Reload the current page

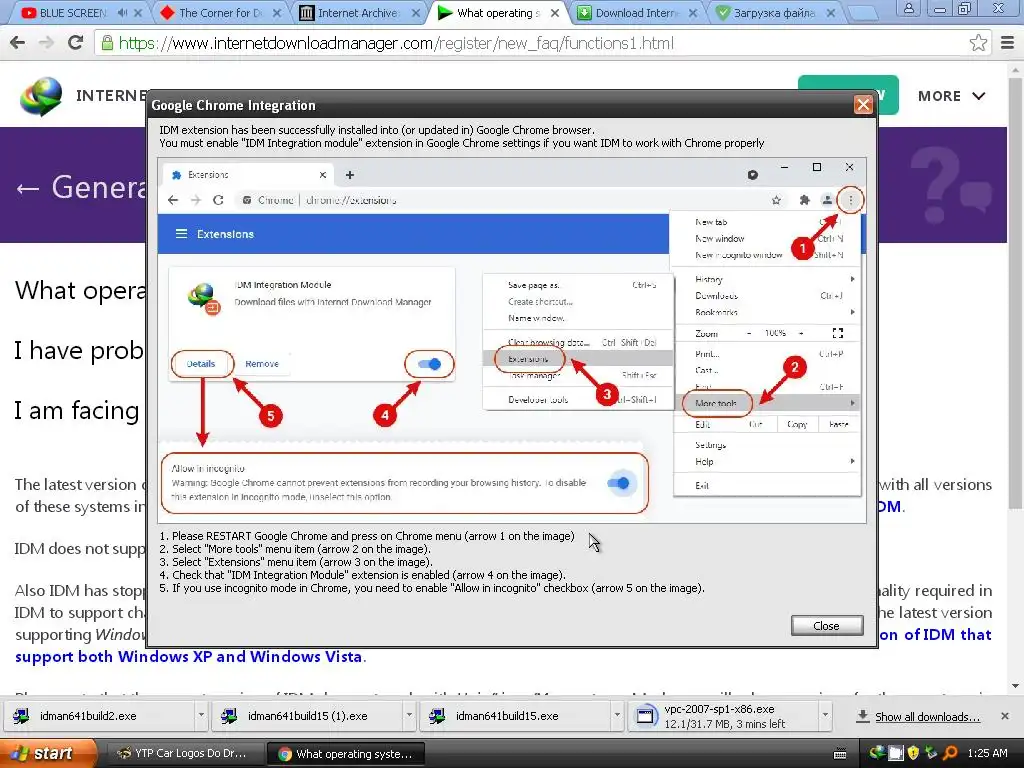coord(76,43)
